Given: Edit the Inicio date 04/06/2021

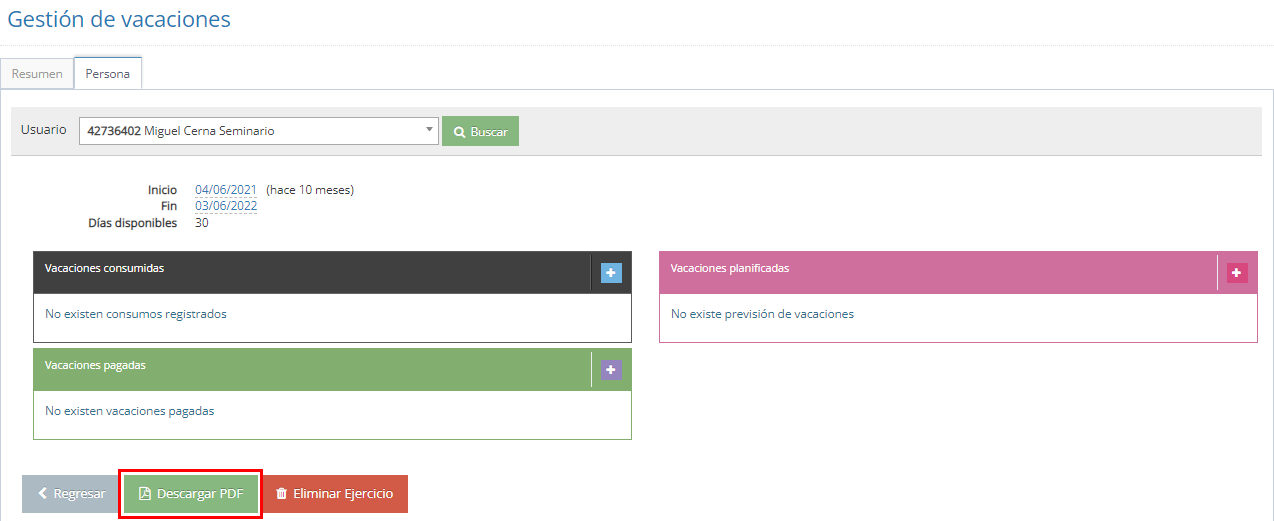Looking at the screenshot, I should [226, 190].
